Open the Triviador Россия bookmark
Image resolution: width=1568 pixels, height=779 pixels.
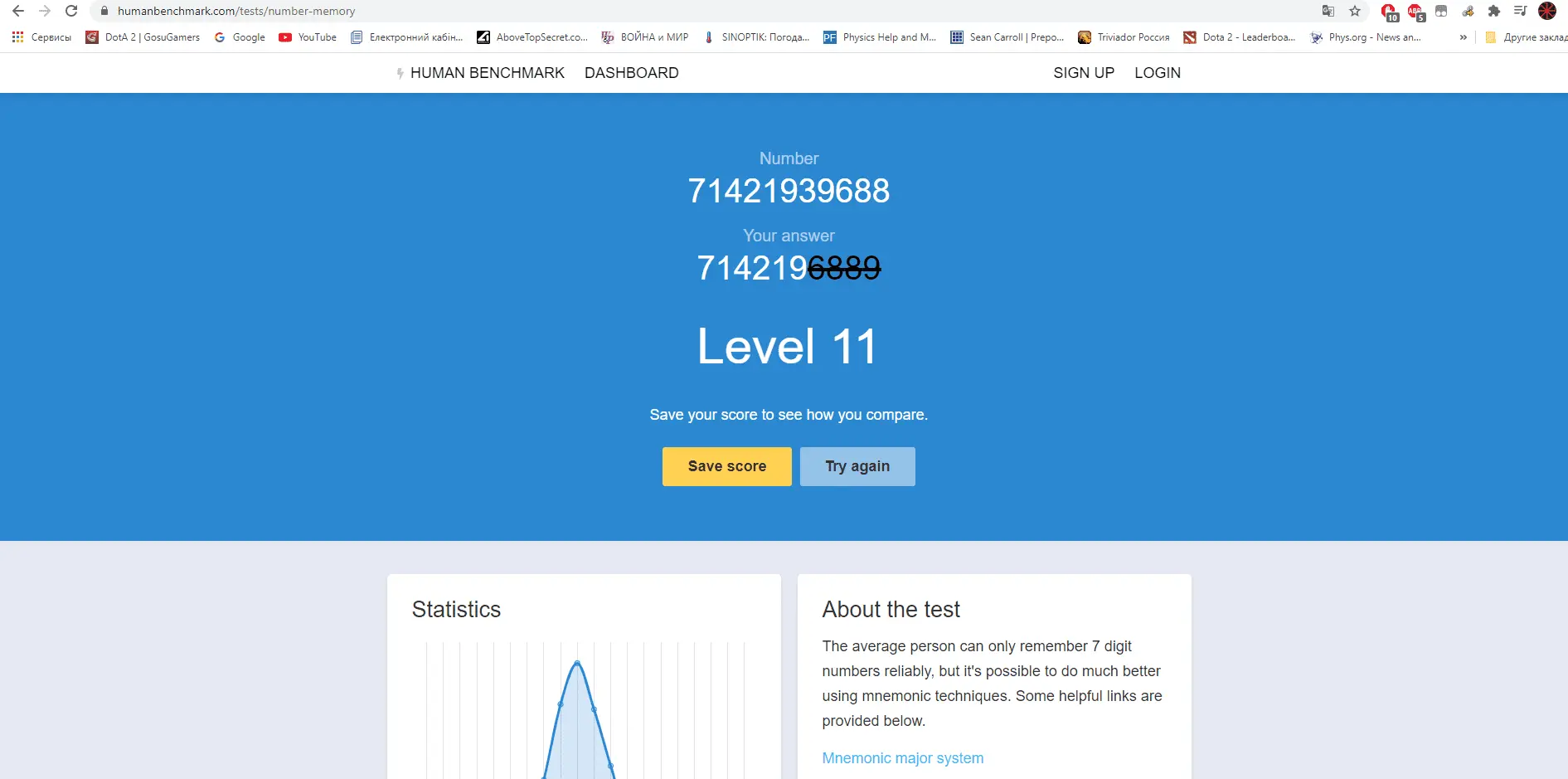(x=1124, y=37)
